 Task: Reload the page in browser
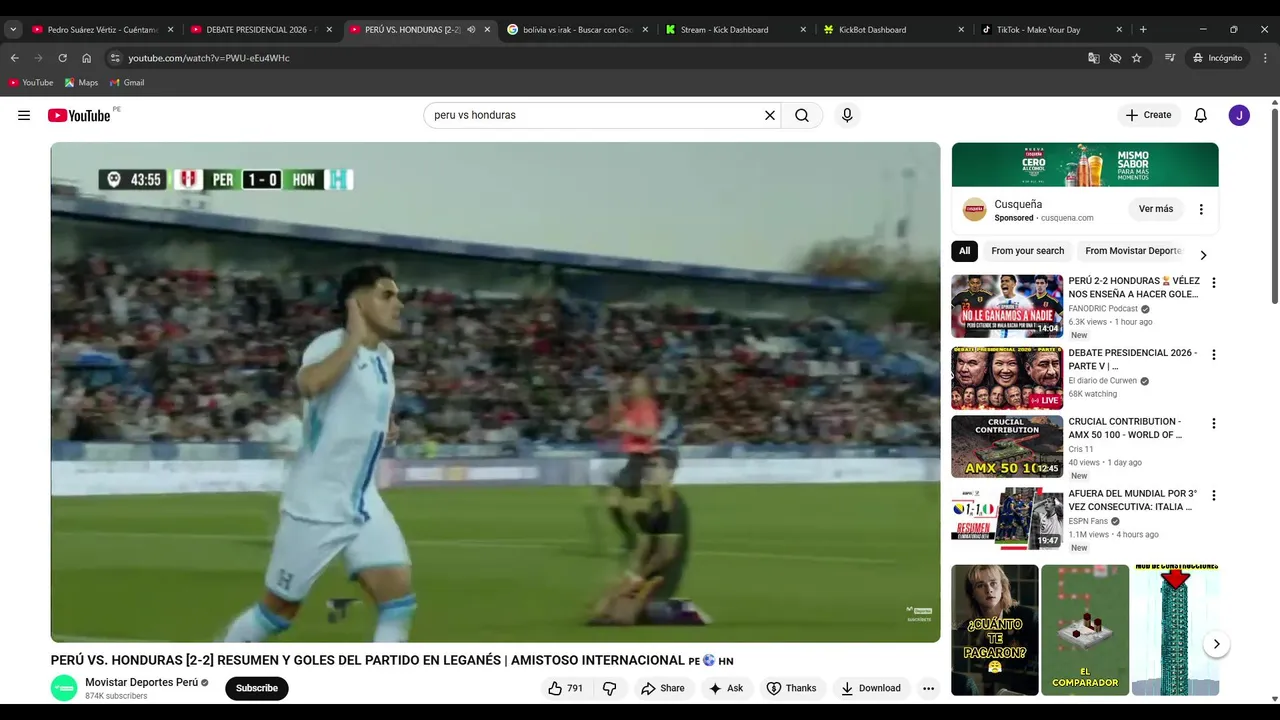(x=62, y=58)
